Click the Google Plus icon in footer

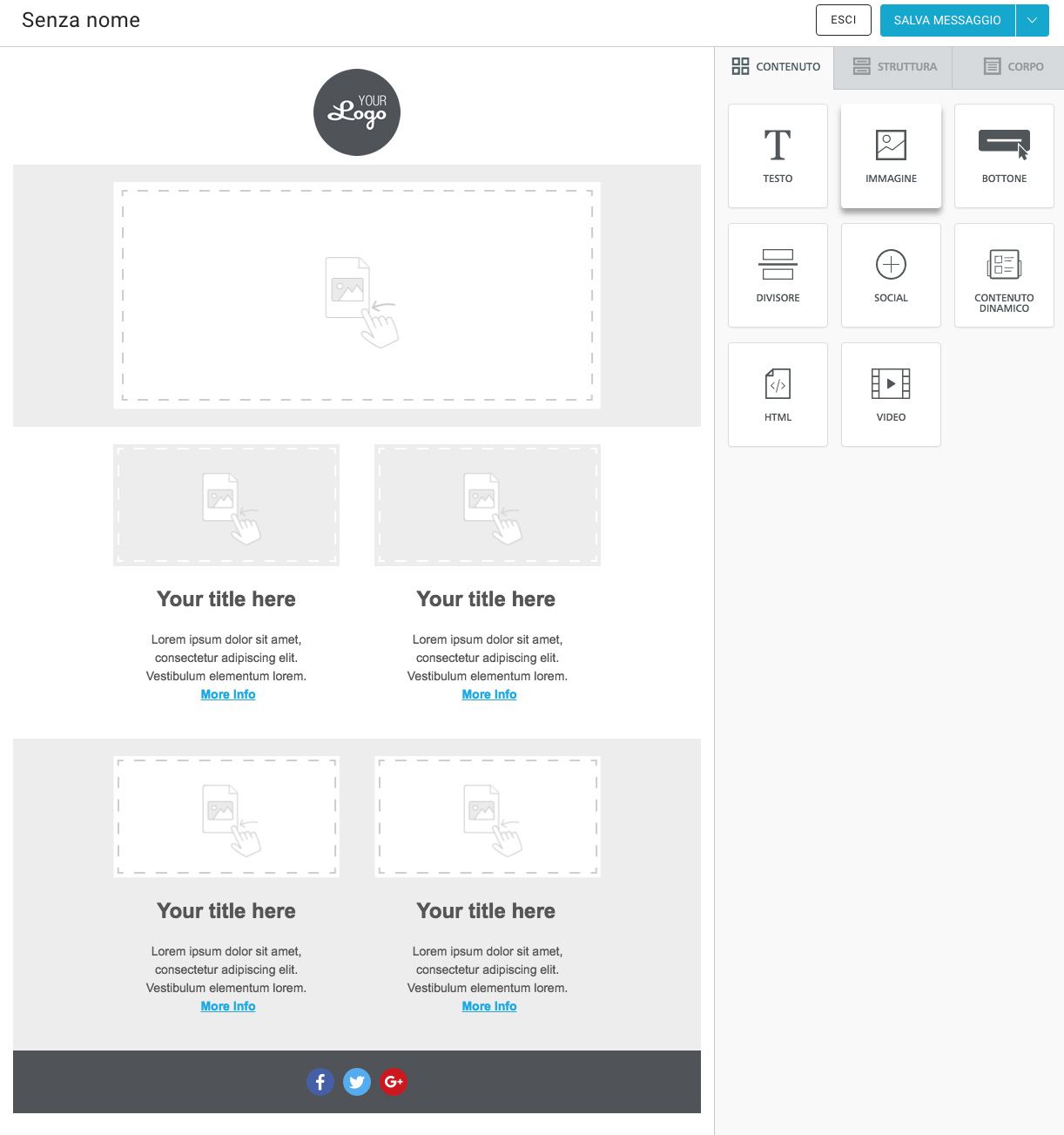tap(394, 1082)
